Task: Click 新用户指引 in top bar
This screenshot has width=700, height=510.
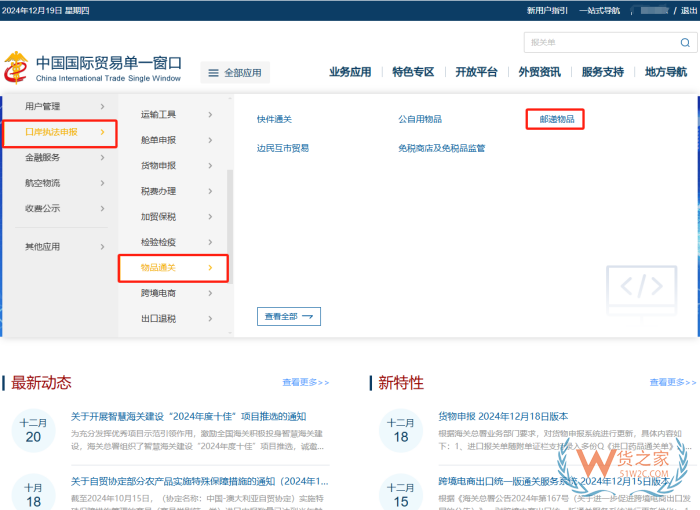Action: 547,10
